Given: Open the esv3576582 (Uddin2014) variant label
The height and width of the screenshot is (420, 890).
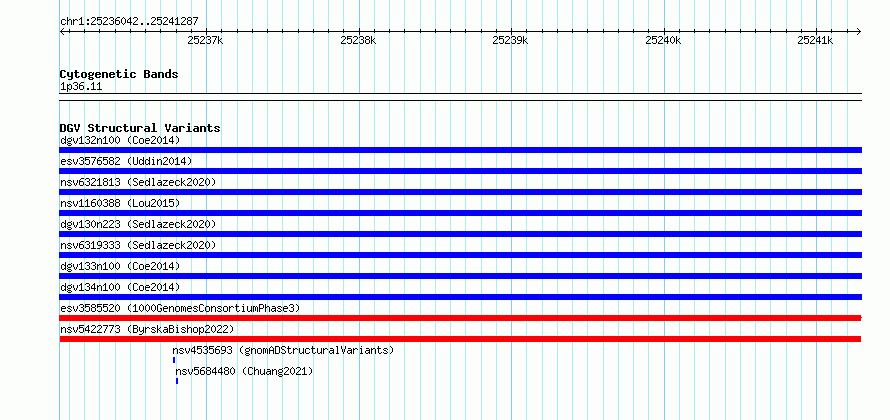Looking at the screenshot, I should (x=126, y=161).
